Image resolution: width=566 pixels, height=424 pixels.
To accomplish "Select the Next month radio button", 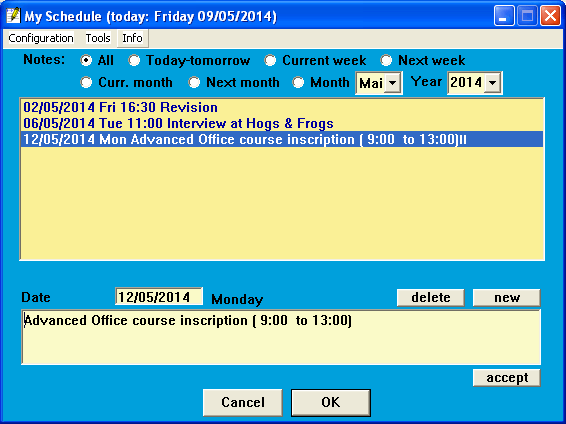I will pos(194,82).
